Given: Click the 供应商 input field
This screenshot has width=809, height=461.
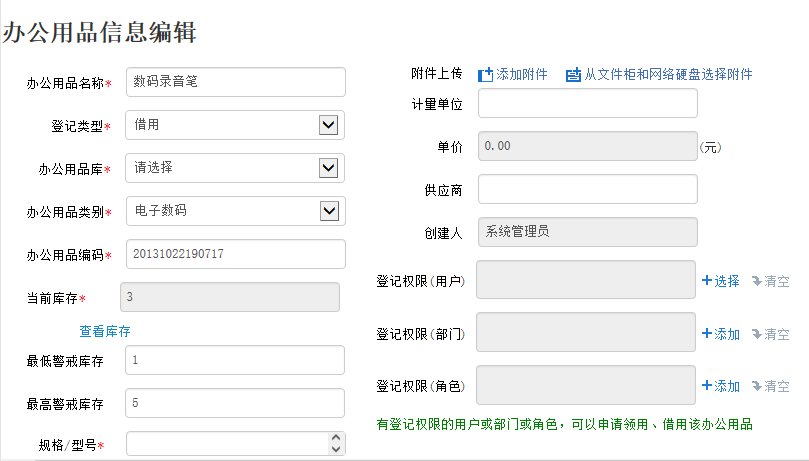Looking at the screenshot, I should (x=588, y=189).
